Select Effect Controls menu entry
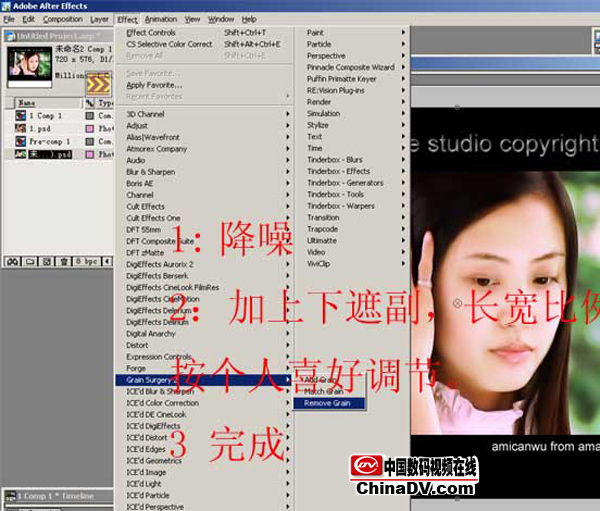The height and width of the screenshot is (511, 600). [204, 33]
